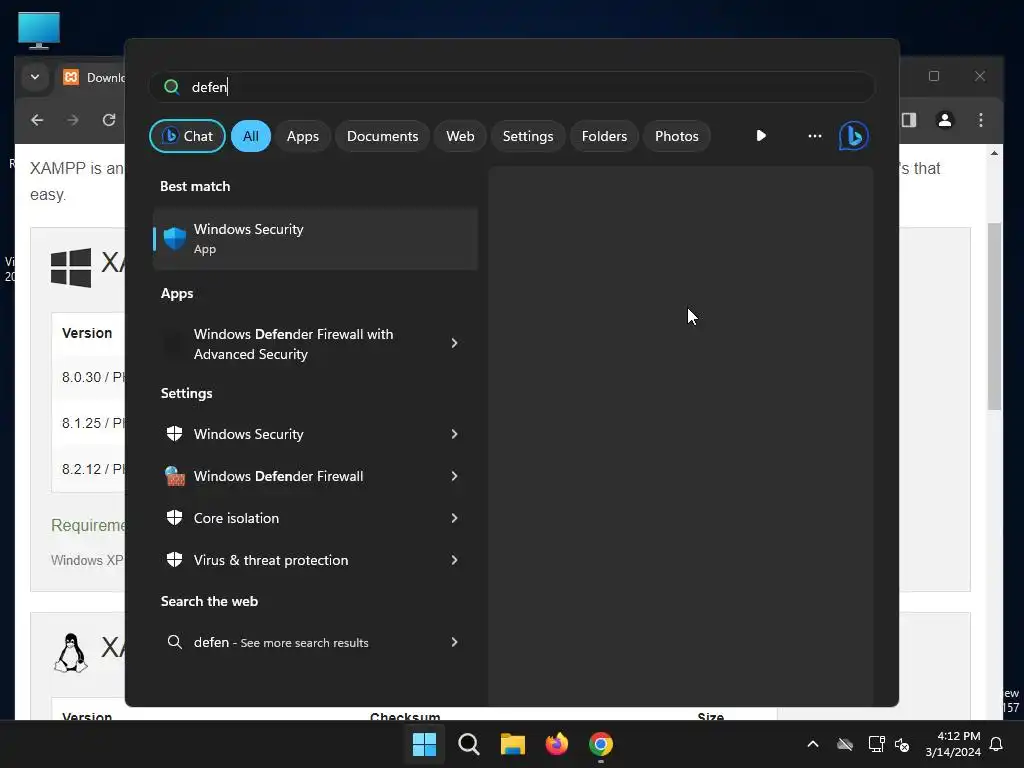Reload the page in Chrome
Screen dimensions: 1024x768
(109, 120)
